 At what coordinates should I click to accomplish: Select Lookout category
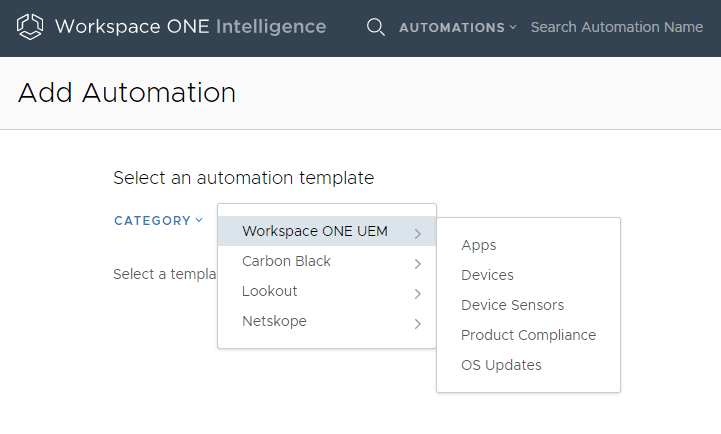coord(327,291)
